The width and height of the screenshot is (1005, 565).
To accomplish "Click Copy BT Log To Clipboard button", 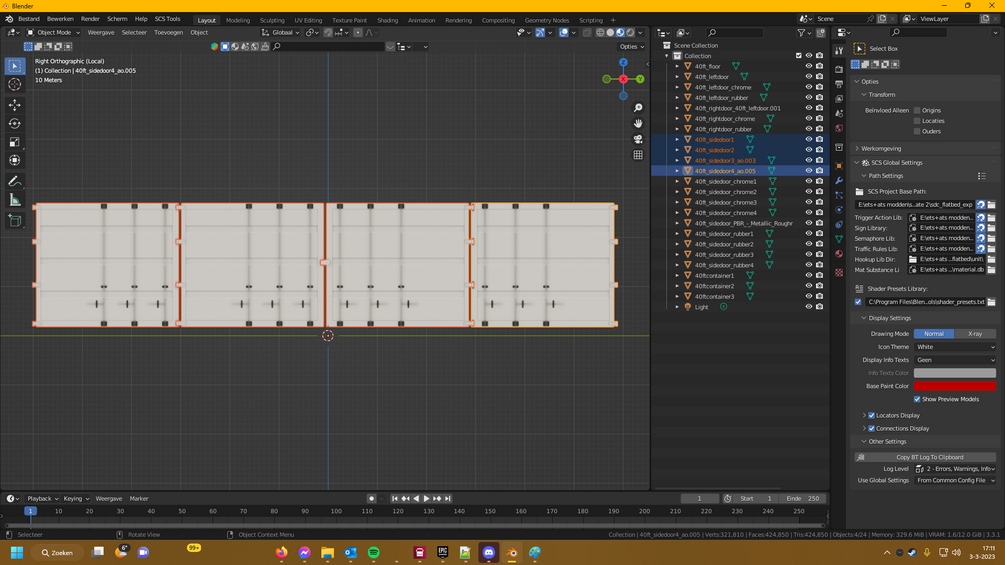I will 930,457.
